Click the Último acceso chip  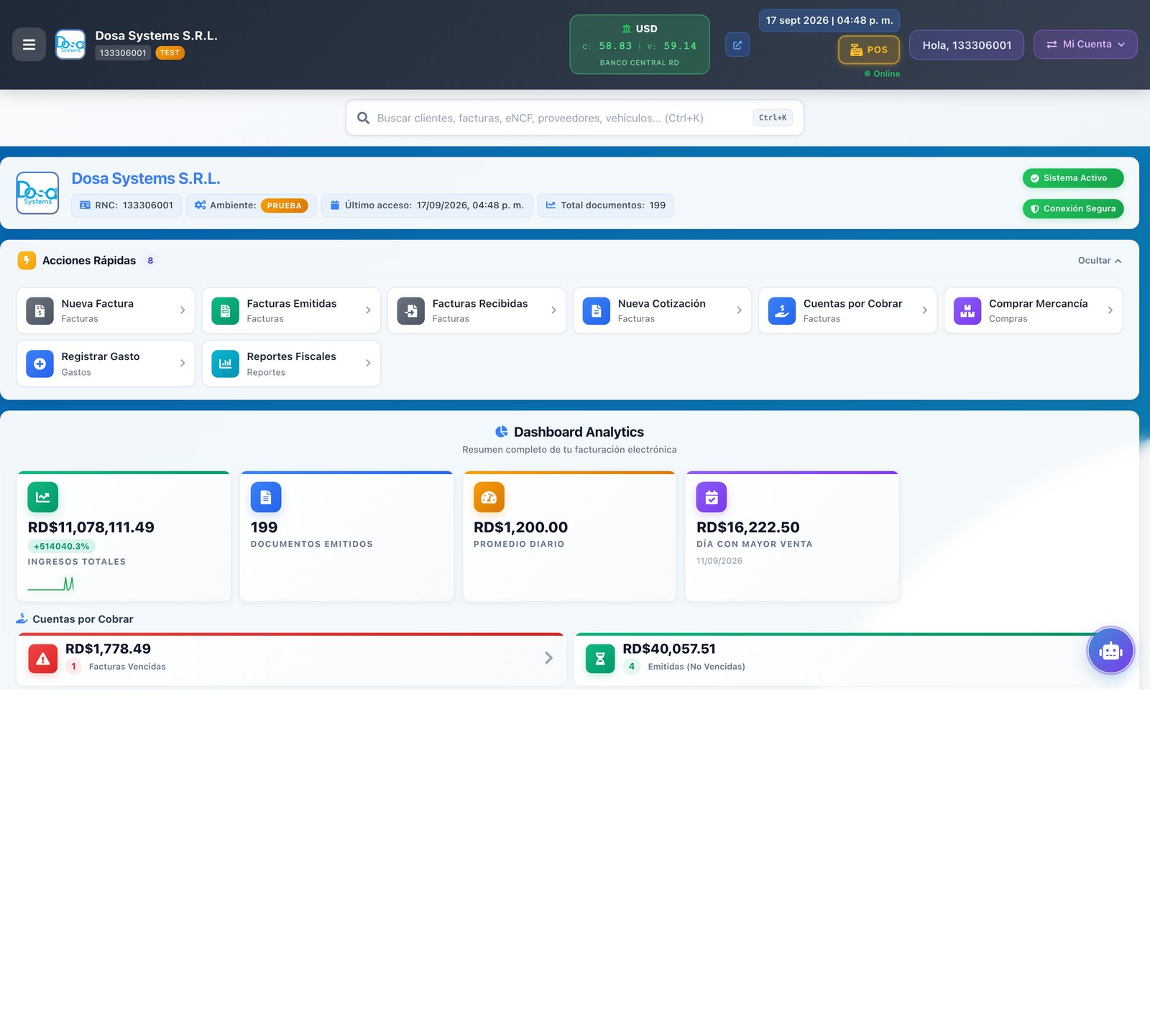pos(427,205)
